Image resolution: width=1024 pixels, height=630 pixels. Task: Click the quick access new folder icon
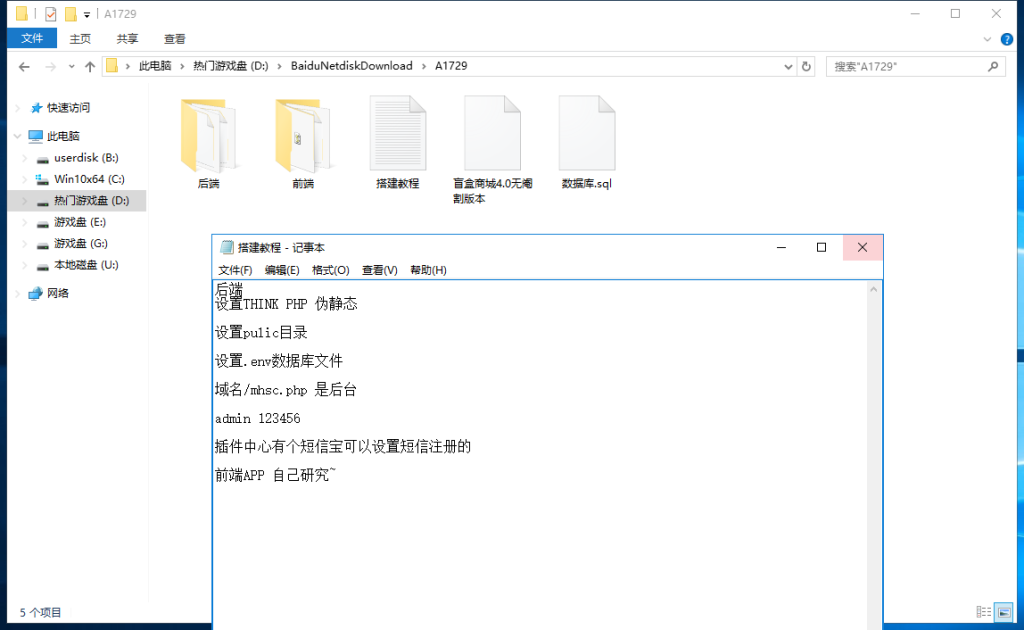[x=71, y=14]
